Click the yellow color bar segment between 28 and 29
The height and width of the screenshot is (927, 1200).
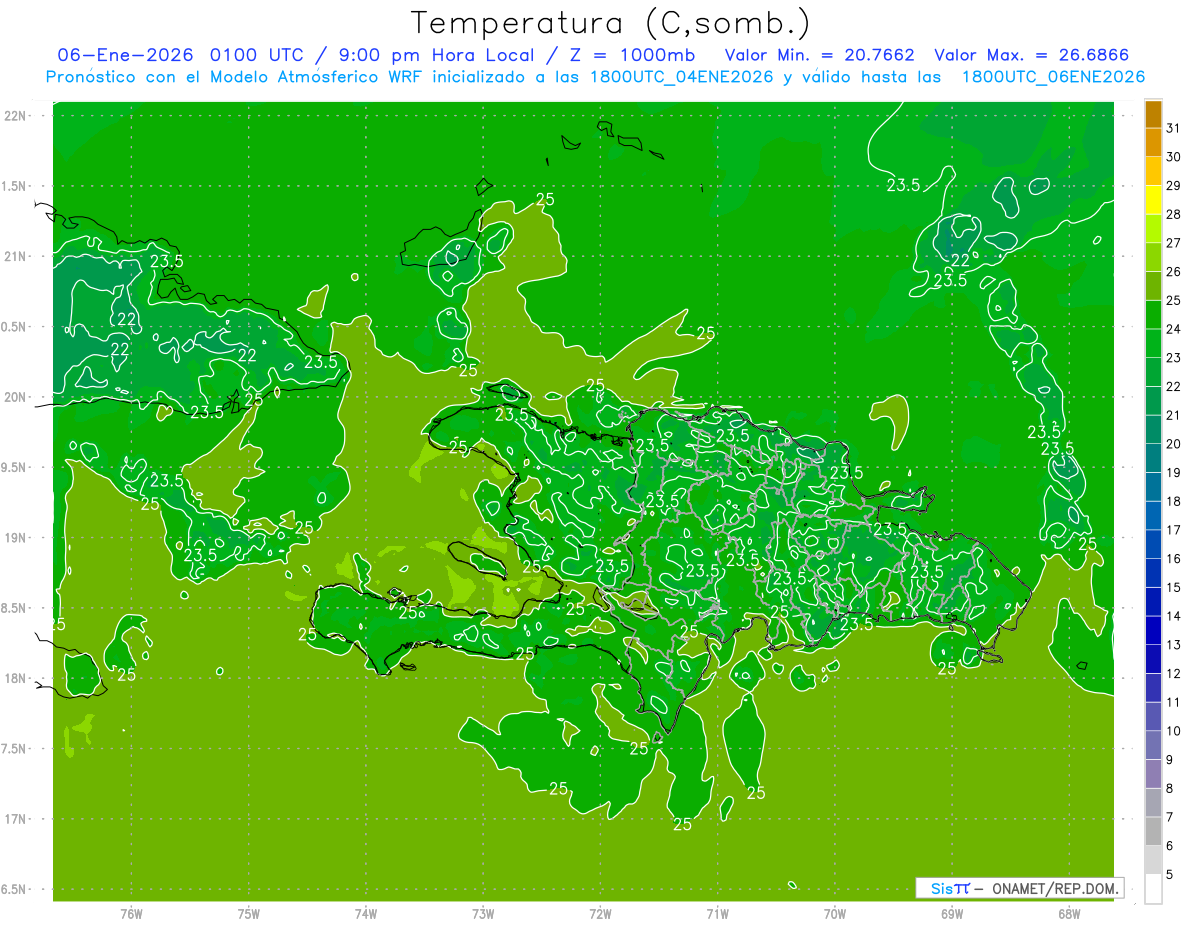1153,200
